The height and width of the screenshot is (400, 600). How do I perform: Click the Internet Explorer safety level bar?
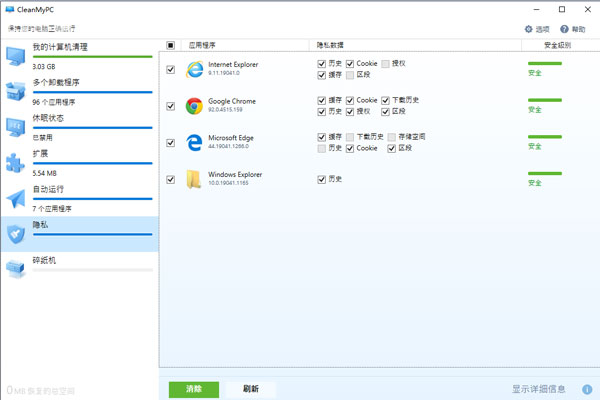[545, 64]
